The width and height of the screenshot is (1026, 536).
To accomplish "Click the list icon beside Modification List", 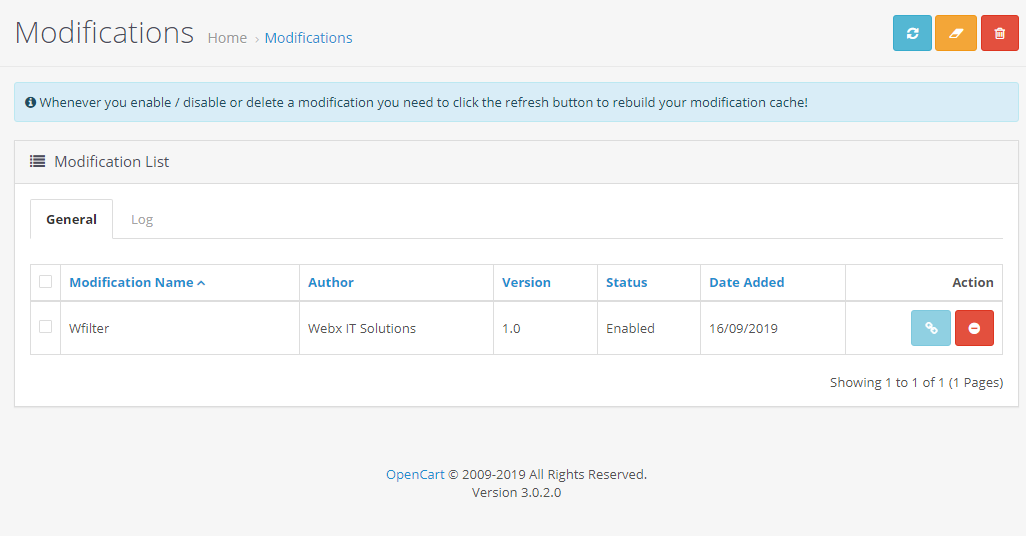I will pyautogui.click(x=38, y=161).
